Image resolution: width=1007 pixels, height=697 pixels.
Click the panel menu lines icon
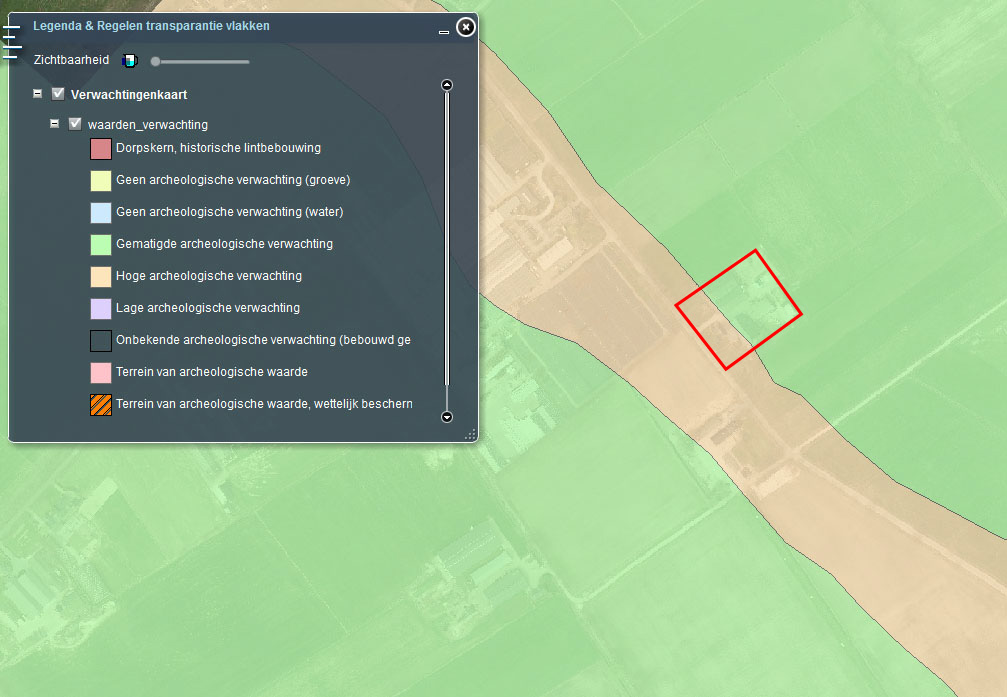click(x=11, y=39)
